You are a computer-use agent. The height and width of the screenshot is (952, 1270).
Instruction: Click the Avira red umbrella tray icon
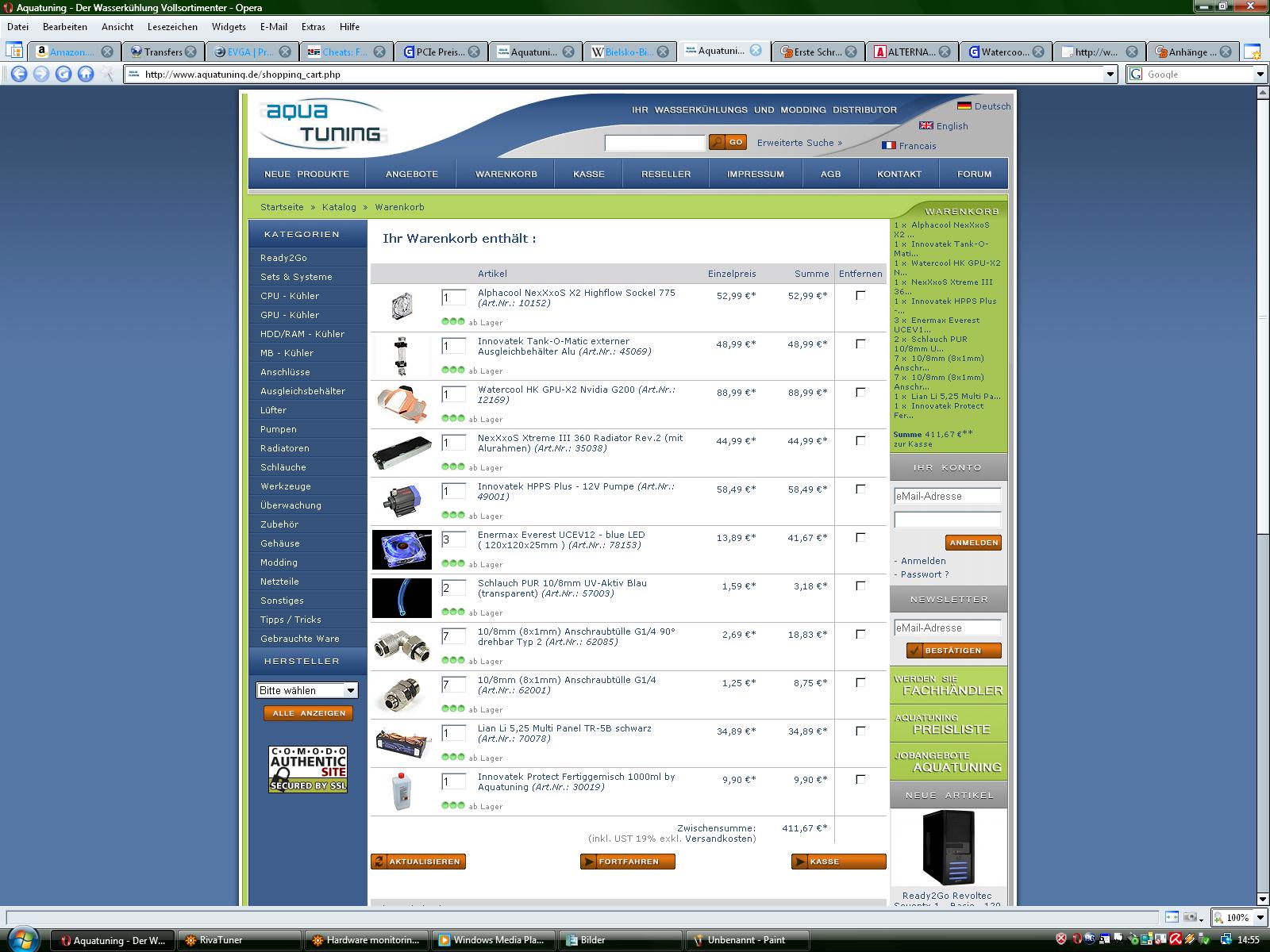point(1175,939)
